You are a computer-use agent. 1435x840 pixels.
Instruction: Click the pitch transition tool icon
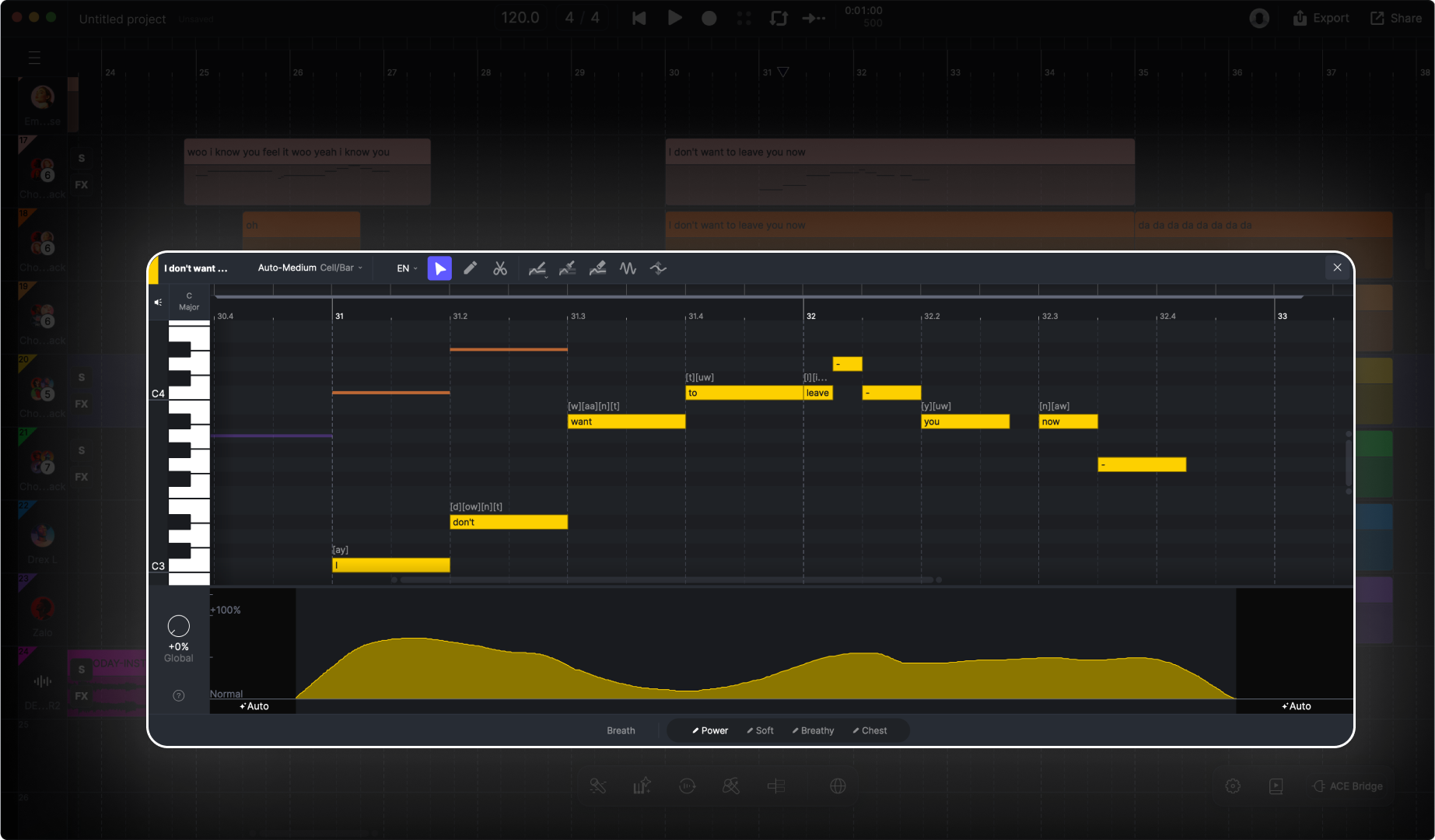(x=658, y=268)
